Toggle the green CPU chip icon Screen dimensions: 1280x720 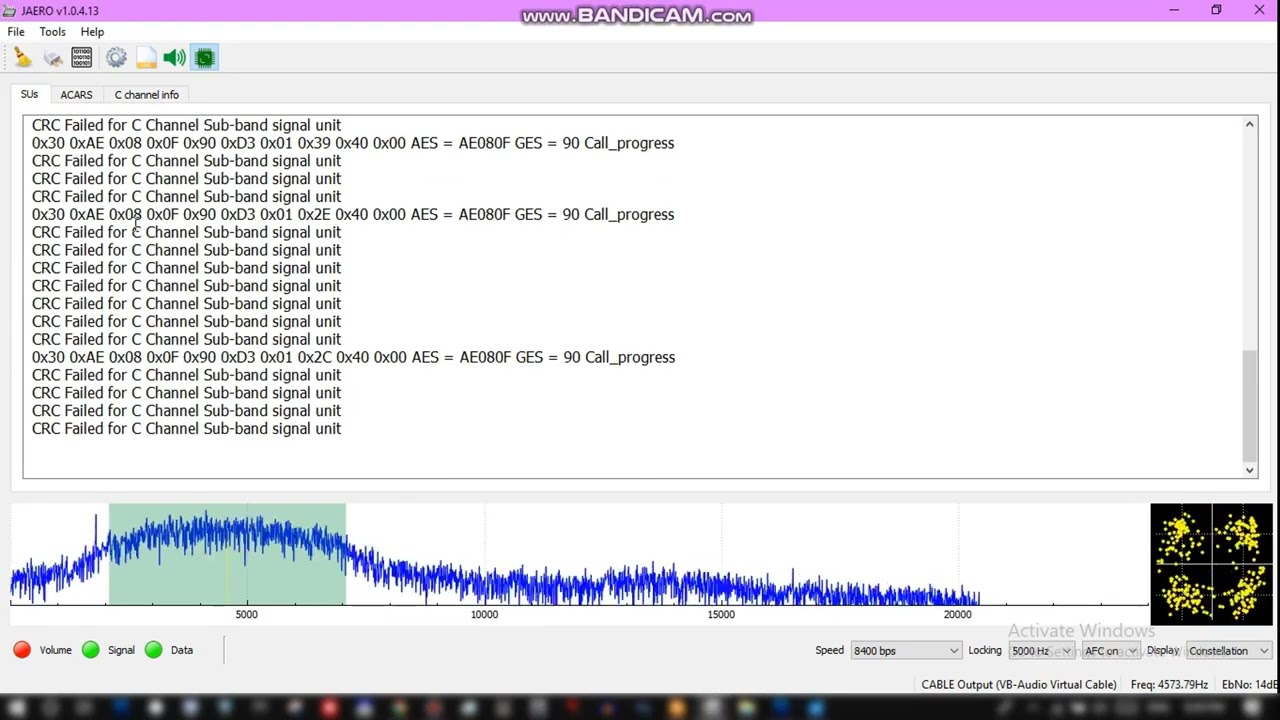[205, 58]
